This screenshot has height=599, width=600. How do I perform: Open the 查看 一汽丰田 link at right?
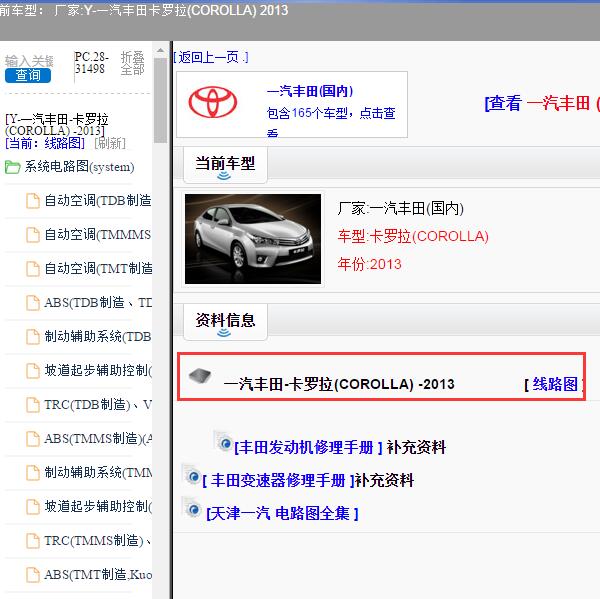[x=541, y=103]
